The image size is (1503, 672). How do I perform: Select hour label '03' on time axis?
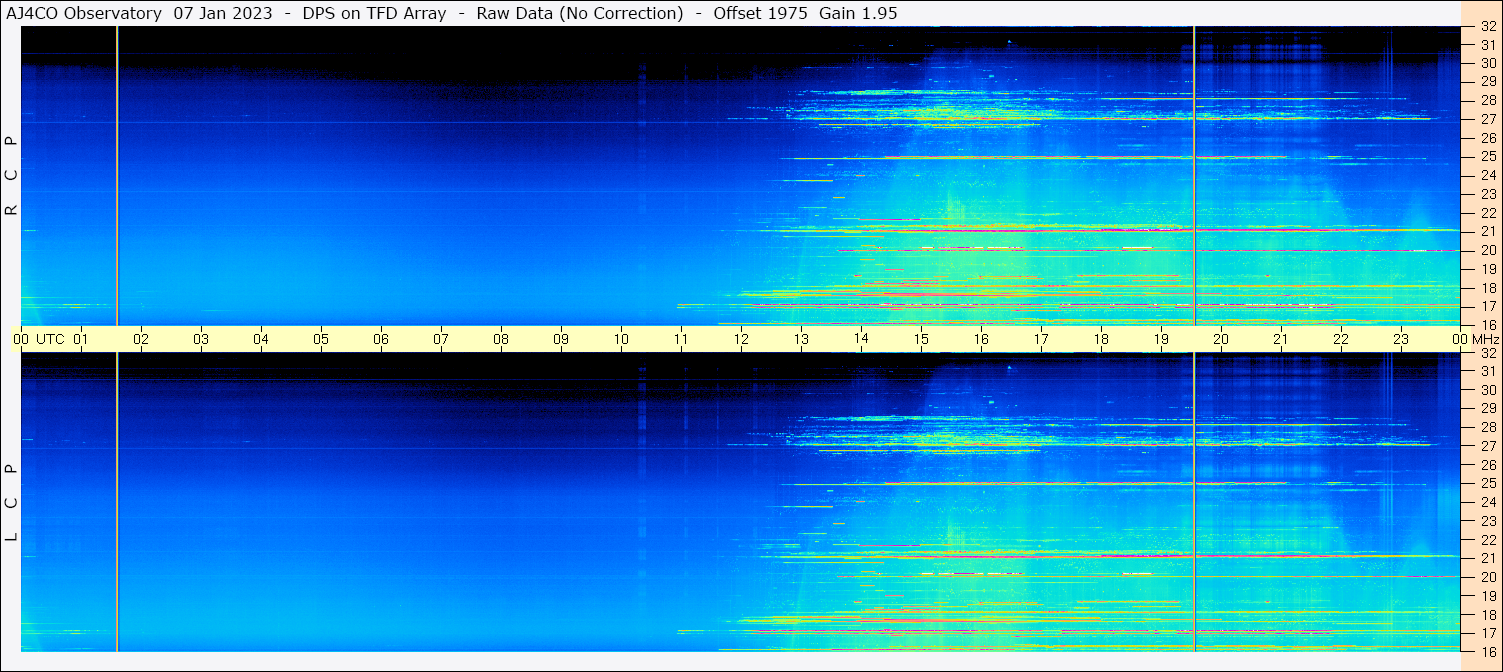click(x=201, y=339)
